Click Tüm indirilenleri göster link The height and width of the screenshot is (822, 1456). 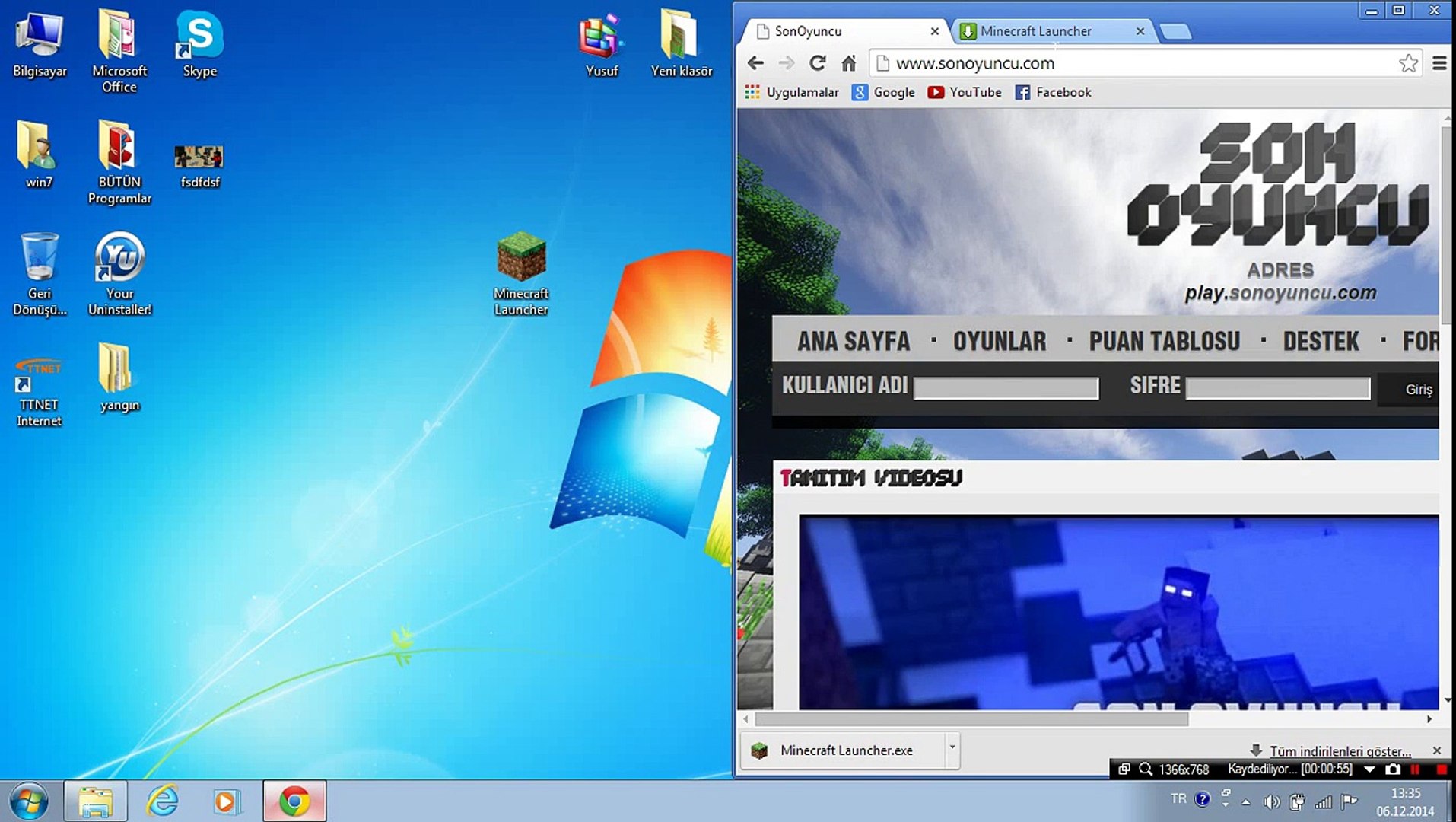click(1340, 751)
